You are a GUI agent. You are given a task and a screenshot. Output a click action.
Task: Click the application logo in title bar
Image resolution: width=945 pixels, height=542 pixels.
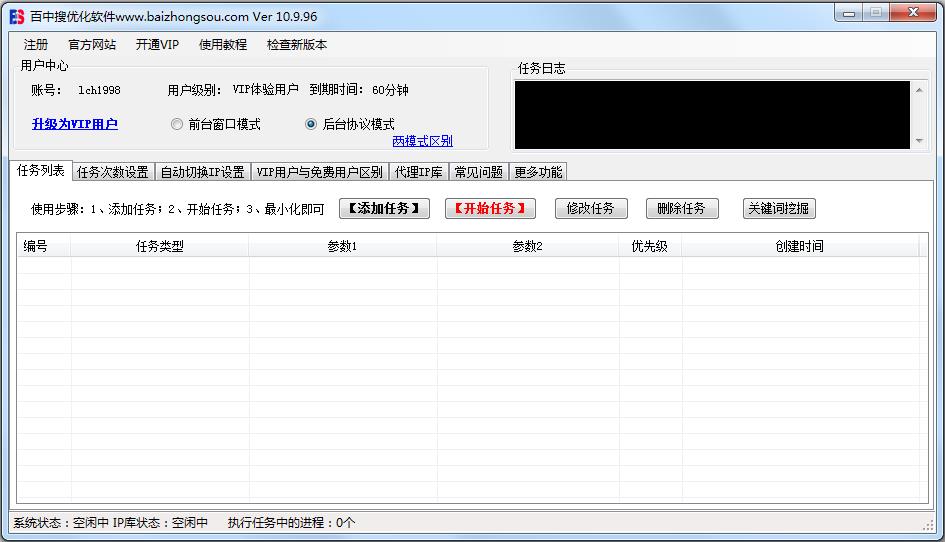tap(17, 16)
